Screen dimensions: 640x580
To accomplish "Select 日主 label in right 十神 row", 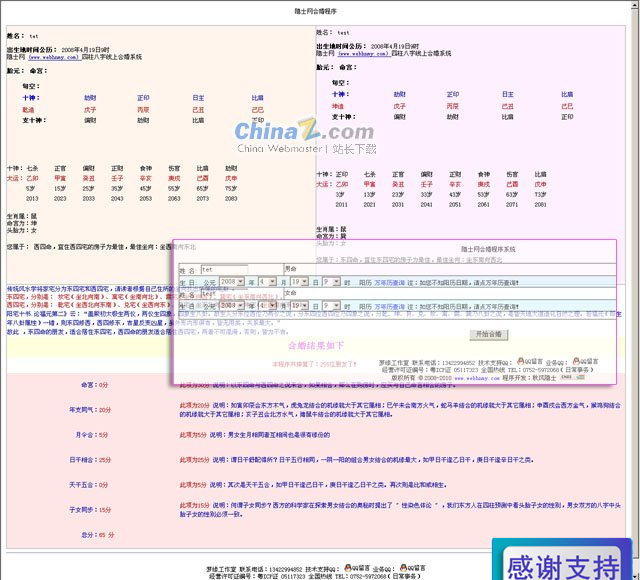I will point(508,94).
